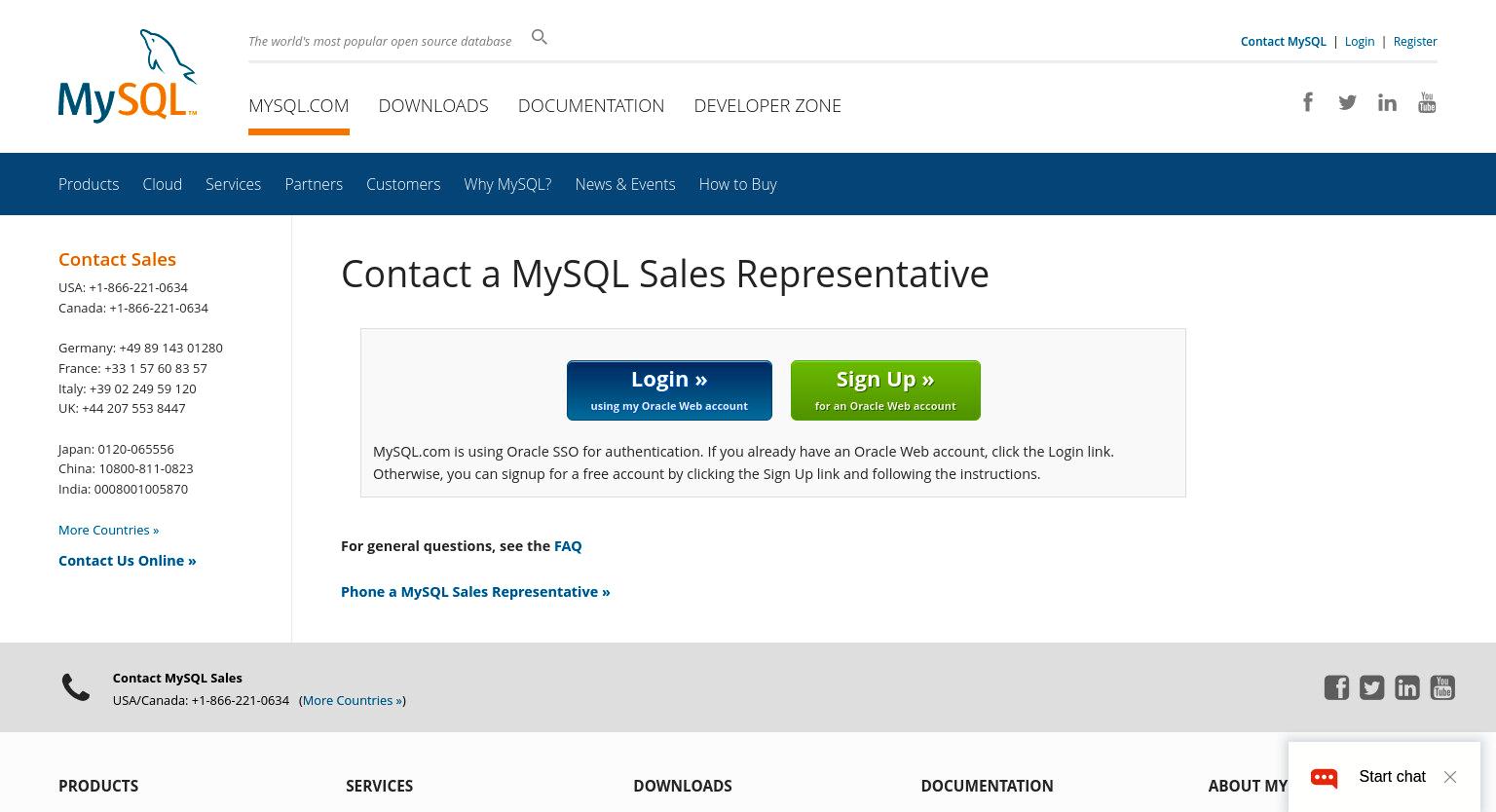Click the search magnifier icon
Image resolution: width=1496 pixels, height=812 pixels.
pos(540,37)
